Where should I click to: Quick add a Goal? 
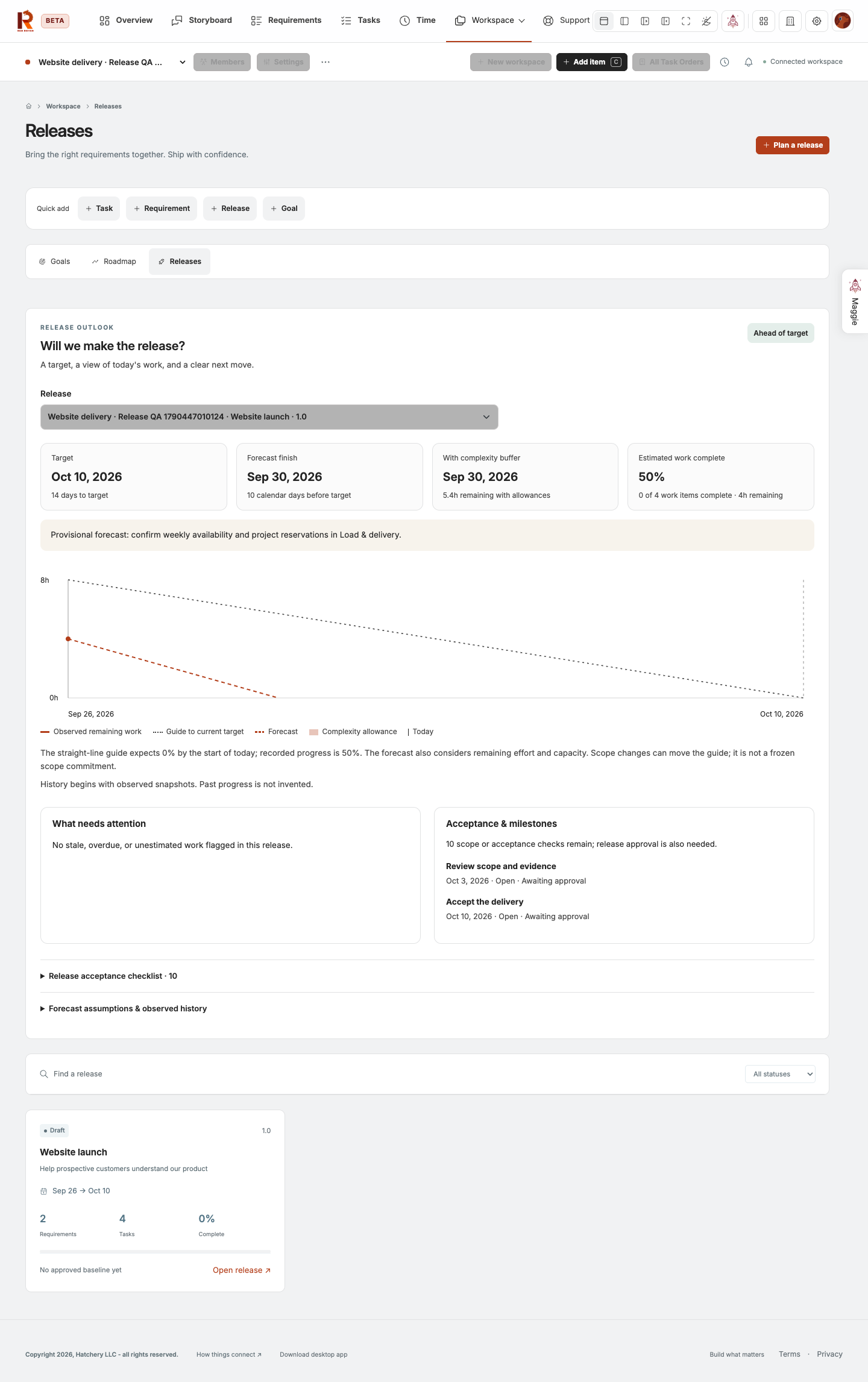(x=284, y=209)
